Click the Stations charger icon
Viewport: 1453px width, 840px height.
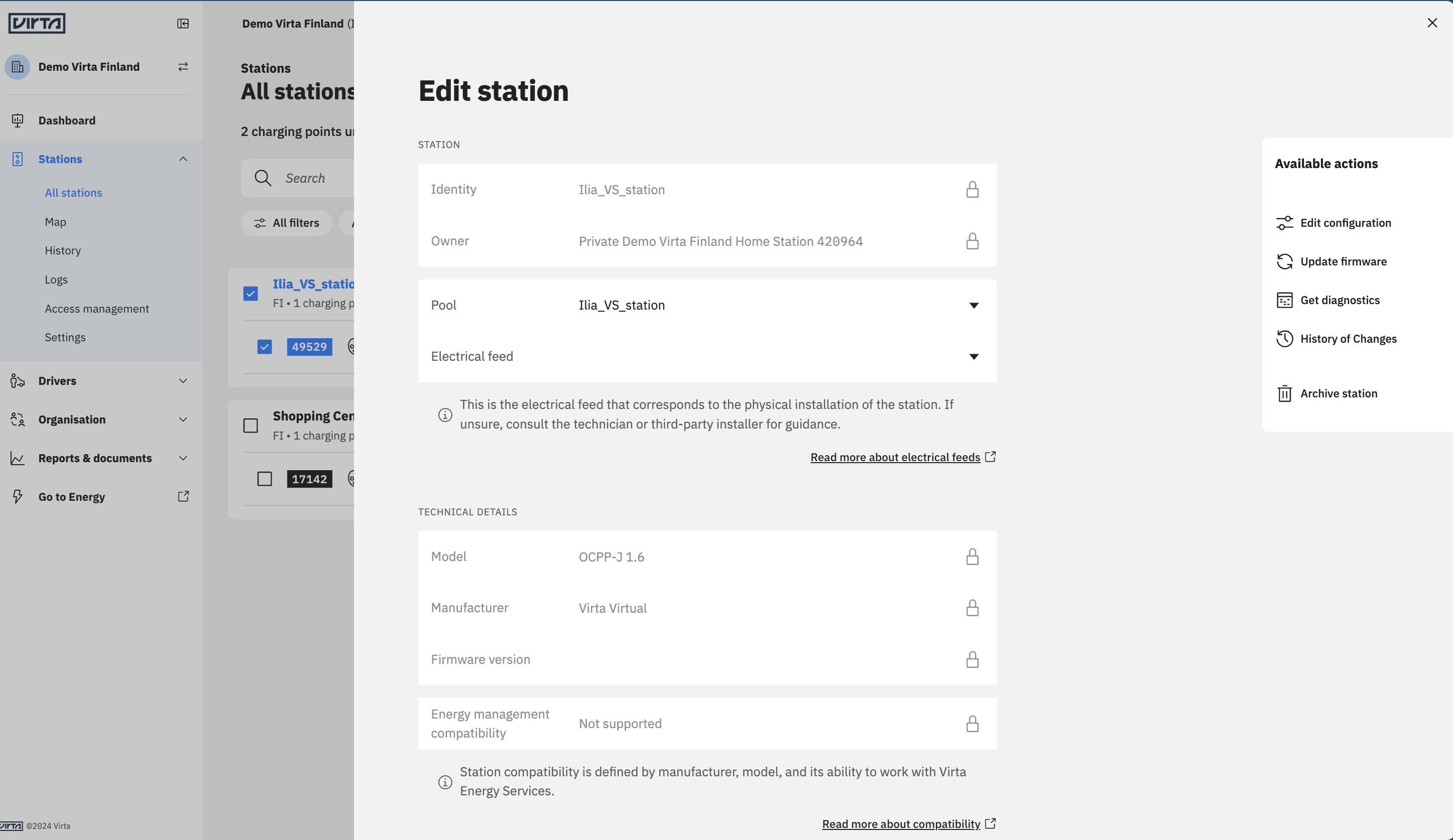coord(17,159)
